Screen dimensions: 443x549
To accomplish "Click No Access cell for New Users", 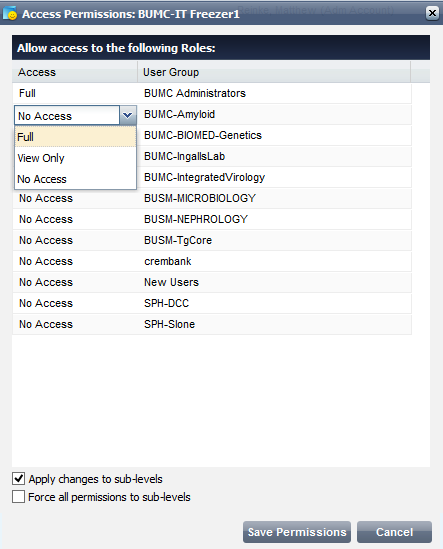I will [75, 282].
